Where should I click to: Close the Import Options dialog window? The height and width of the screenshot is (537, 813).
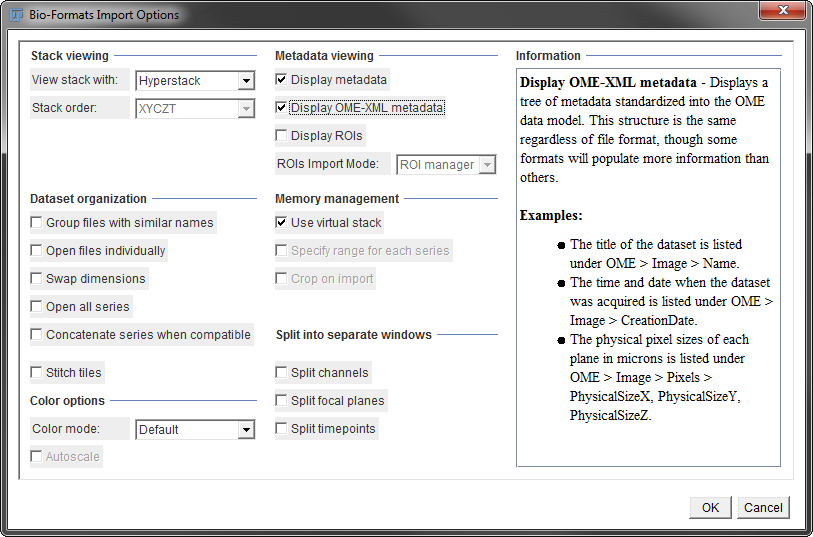(x=785, y=12)
